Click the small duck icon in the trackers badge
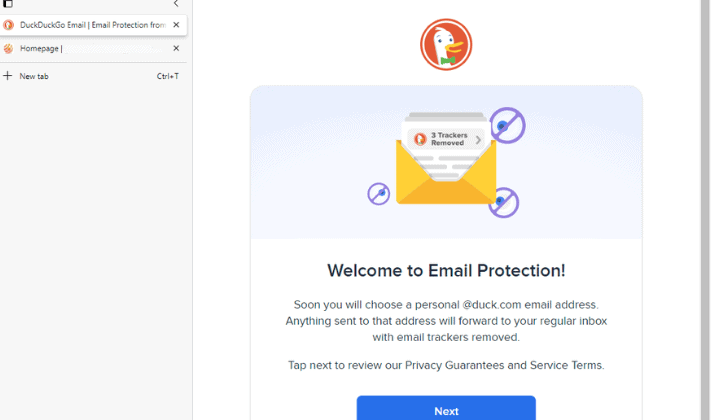Screen dimensions: 715x420 pos(420,139)
